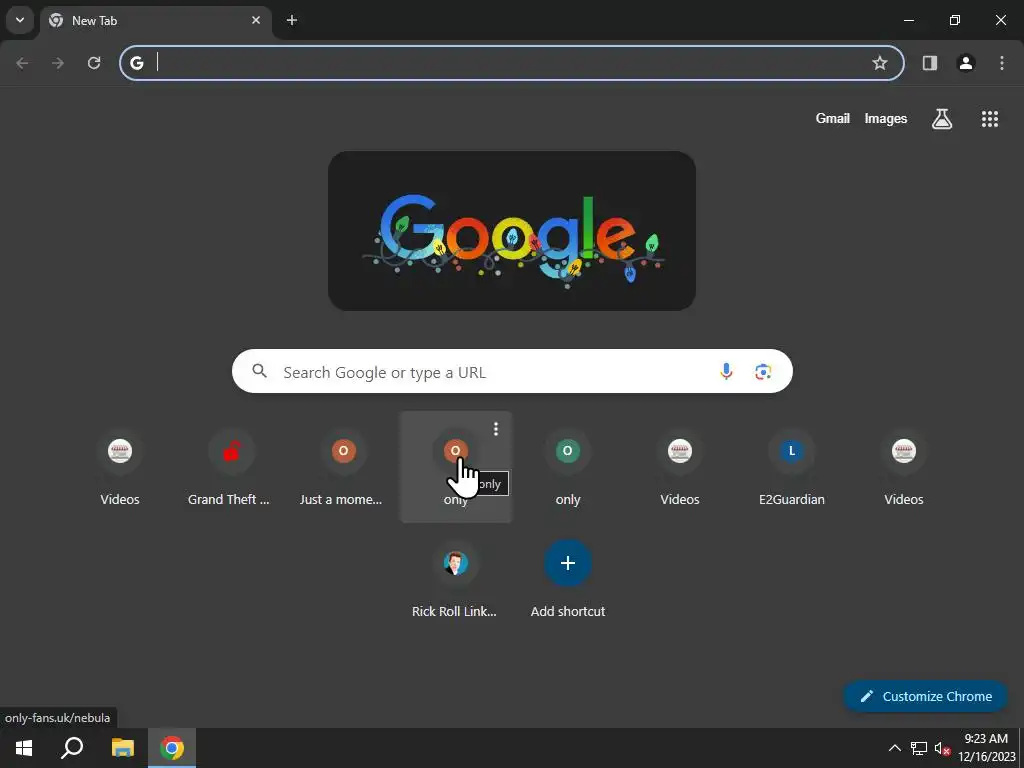Open three-dot options on hovered only shortcut
This screenshot has height=768, width=1024.
click(x=496, y=428)
